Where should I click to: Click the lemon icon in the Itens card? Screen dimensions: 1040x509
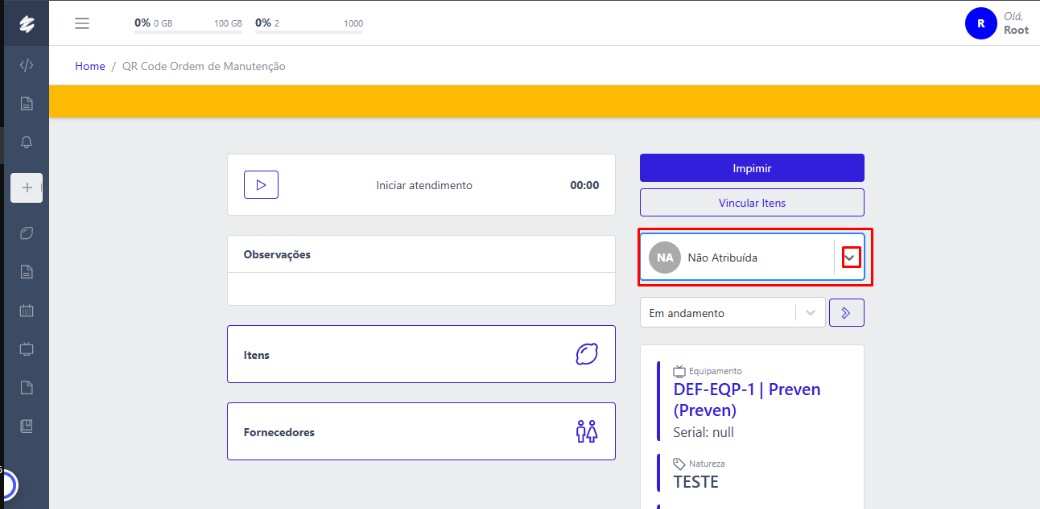586,354
